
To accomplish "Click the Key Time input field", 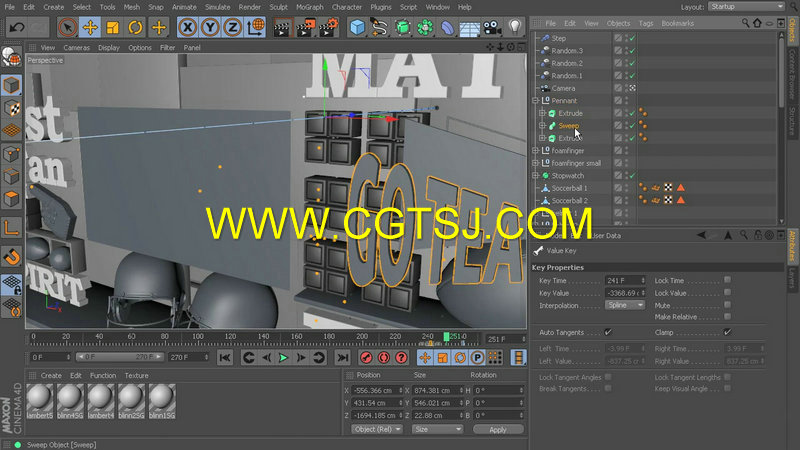I will click(x=625, y=281).
